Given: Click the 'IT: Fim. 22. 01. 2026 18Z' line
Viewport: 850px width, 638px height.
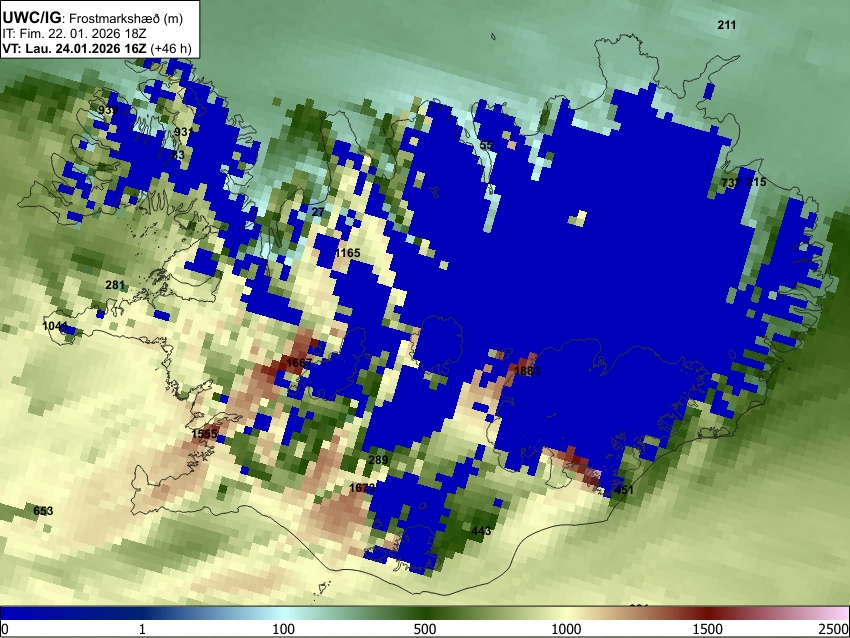Looking at the screenshot, I should point(74,34).
